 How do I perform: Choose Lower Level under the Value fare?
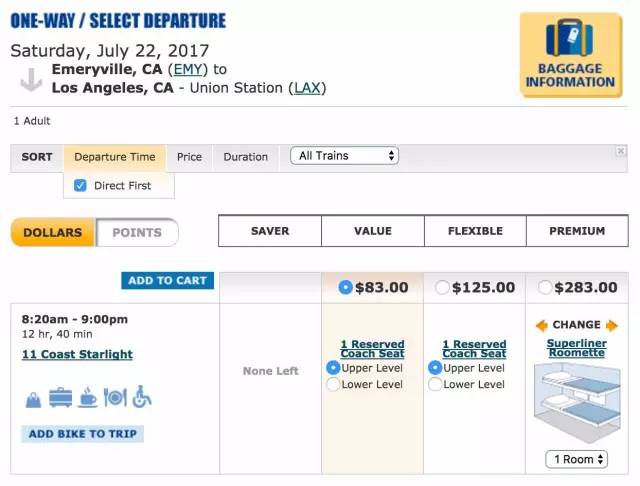333,384
